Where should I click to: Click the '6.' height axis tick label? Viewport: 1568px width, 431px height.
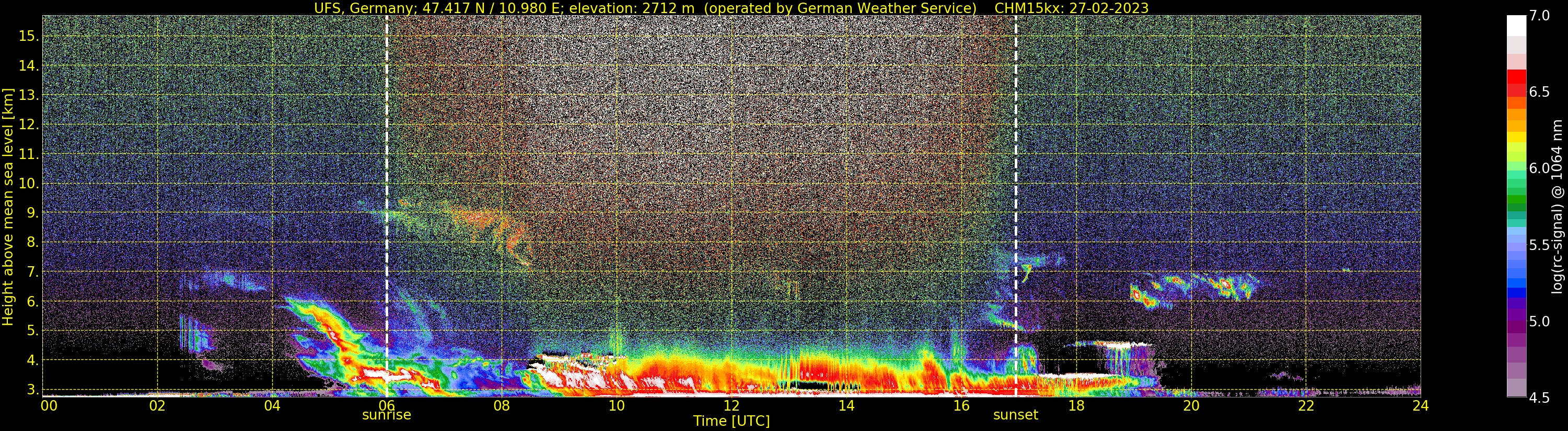pos(32,301)
